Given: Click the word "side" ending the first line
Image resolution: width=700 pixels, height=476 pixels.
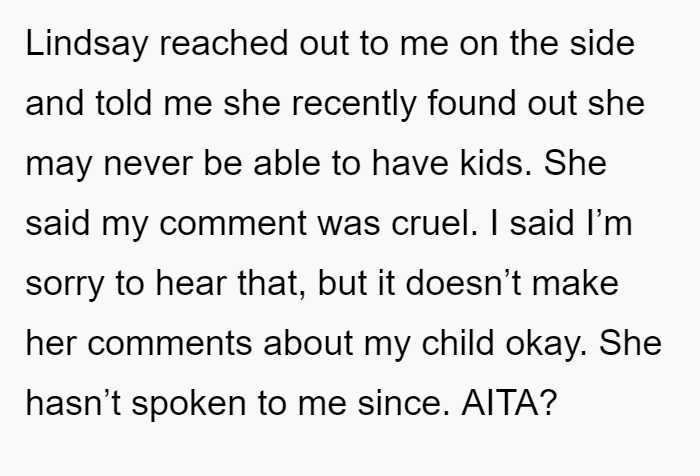Looking at the screenshot, I should (602, 43).
